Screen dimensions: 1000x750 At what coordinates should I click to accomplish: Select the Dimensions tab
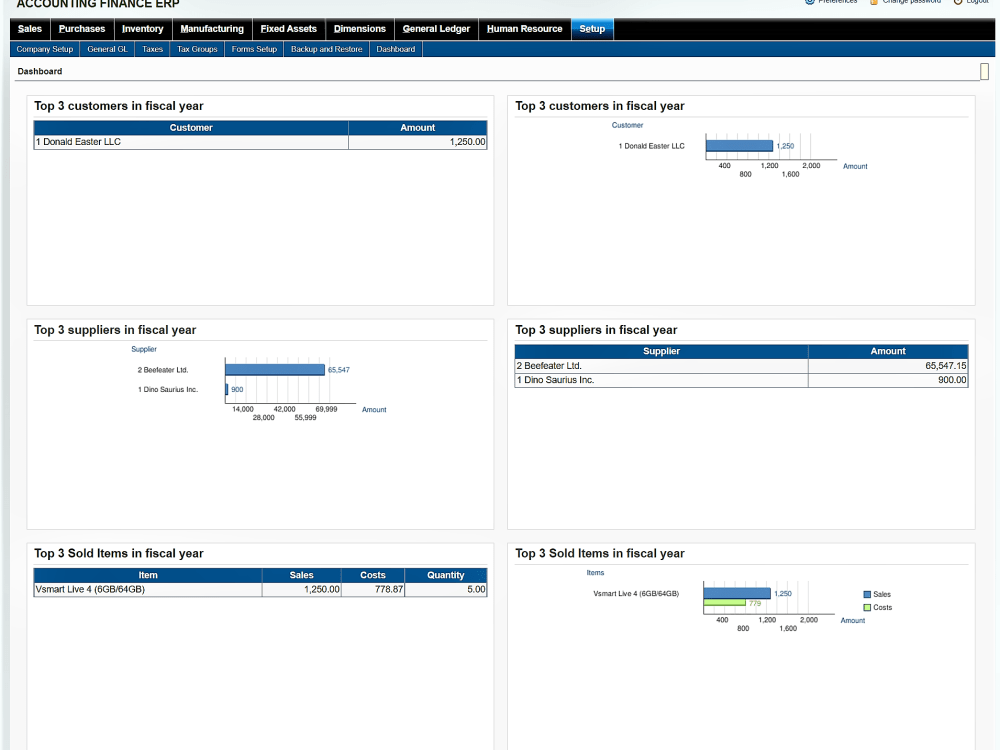pyautogui.click(x=360, y=29)
